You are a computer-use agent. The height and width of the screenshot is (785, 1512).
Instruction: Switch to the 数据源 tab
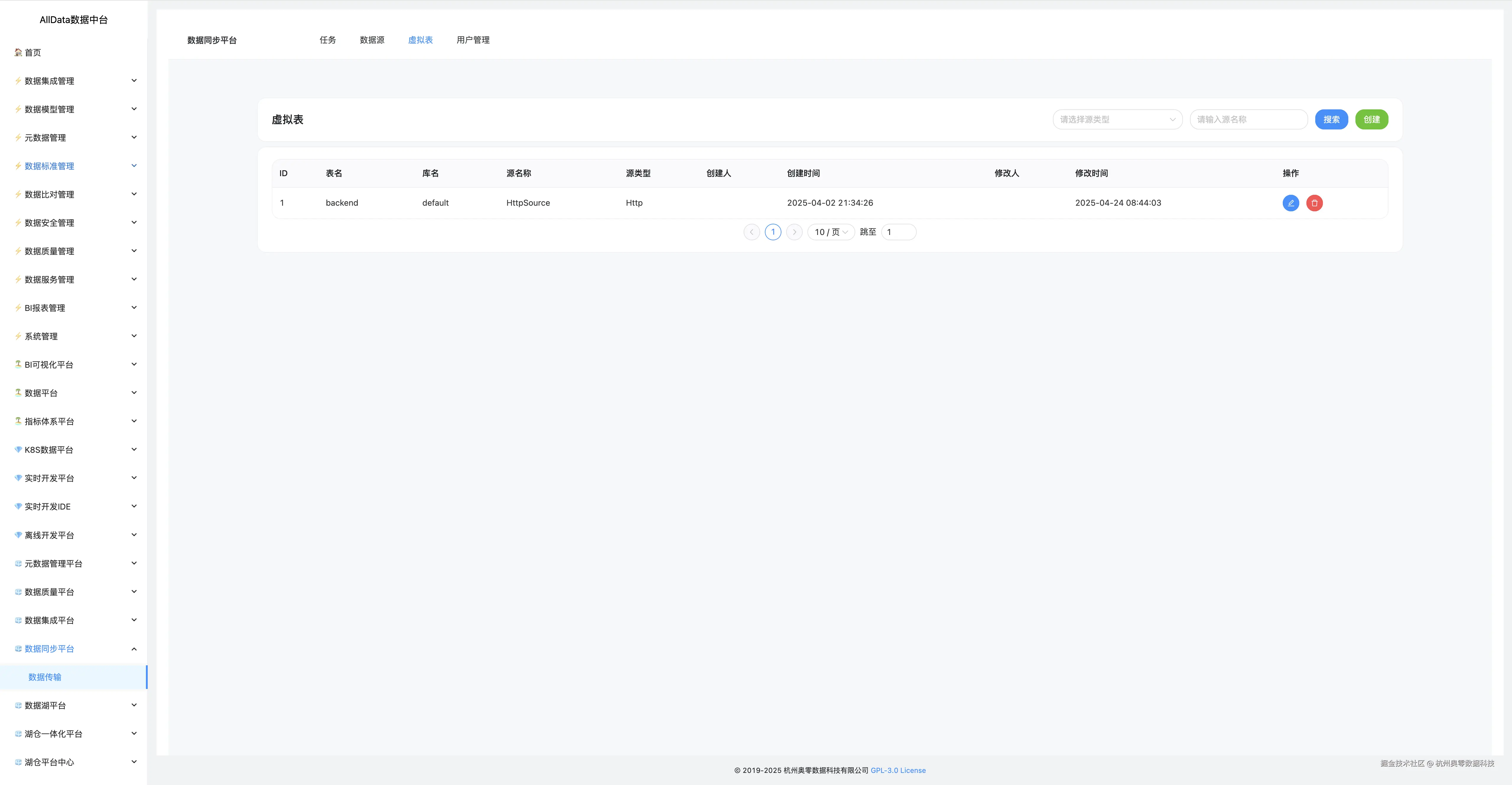coord(372,40)
